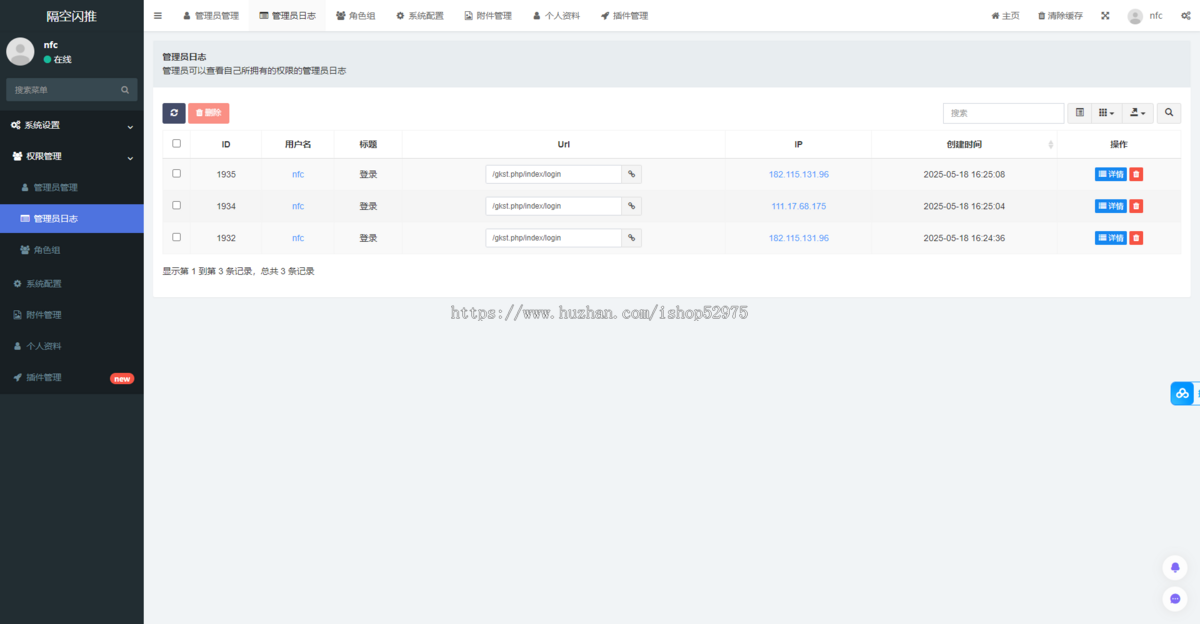Click the magnifier in the sidebar menu search
The width and height of the screenshot is (1200, 624).
125,90
